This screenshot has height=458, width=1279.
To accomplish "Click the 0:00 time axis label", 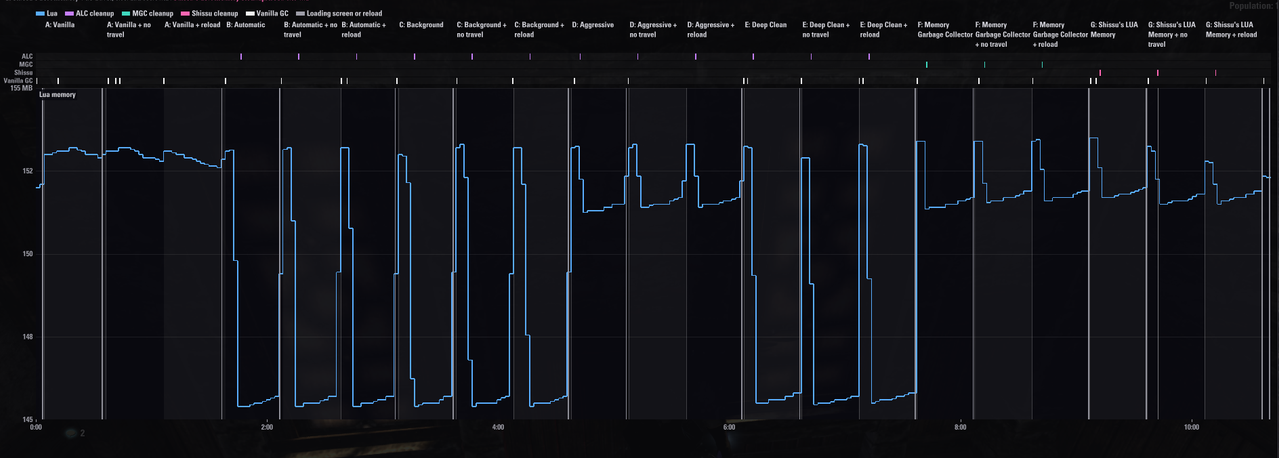I will click(36, 427).
